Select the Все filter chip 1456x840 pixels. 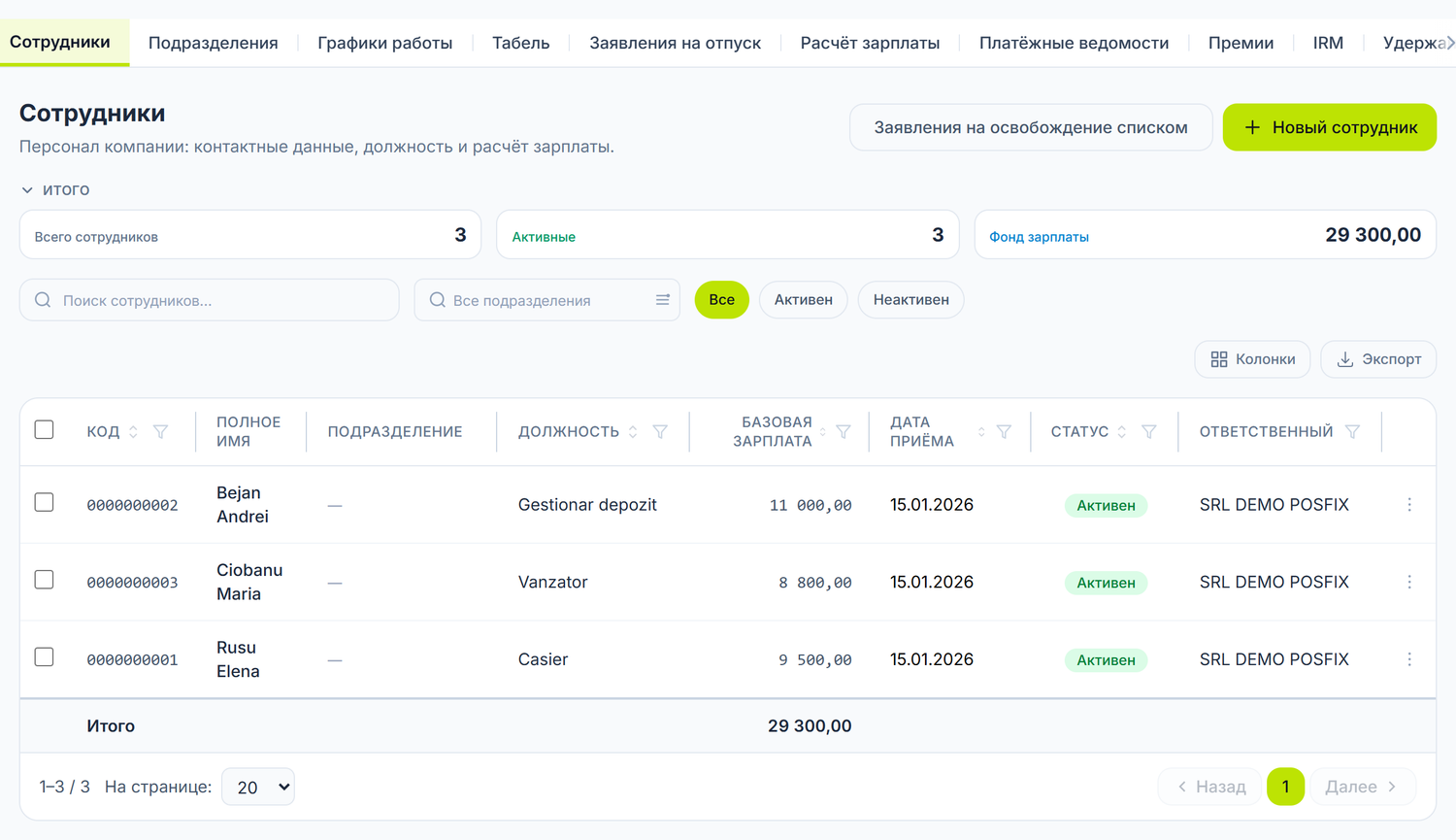[x=722, y=299]
